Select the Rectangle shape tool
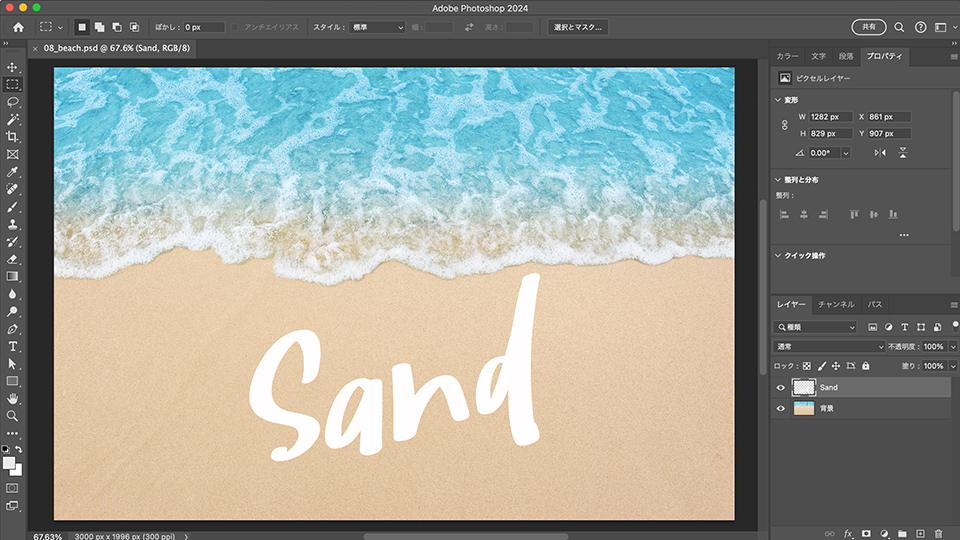The width and height of the screenshot is (960, 540). 12,381
